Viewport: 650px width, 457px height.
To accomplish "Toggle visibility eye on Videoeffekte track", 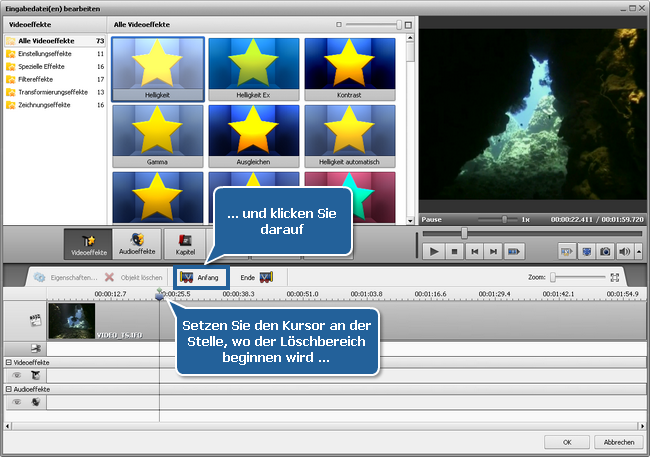I will 17,374.
